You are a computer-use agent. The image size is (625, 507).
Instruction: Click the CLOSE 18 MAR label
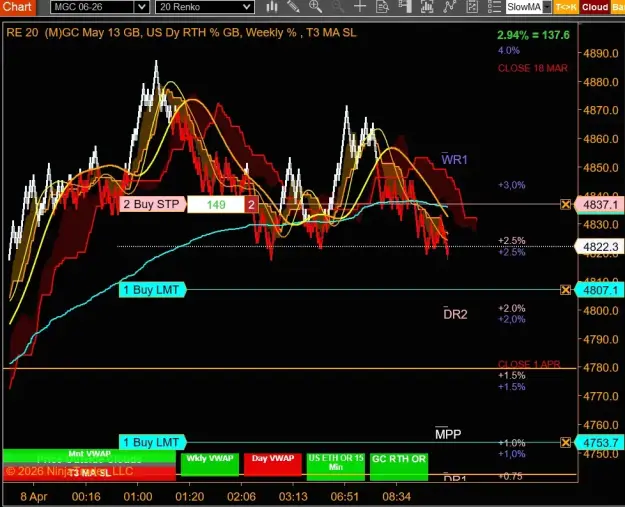pos(533,68)
